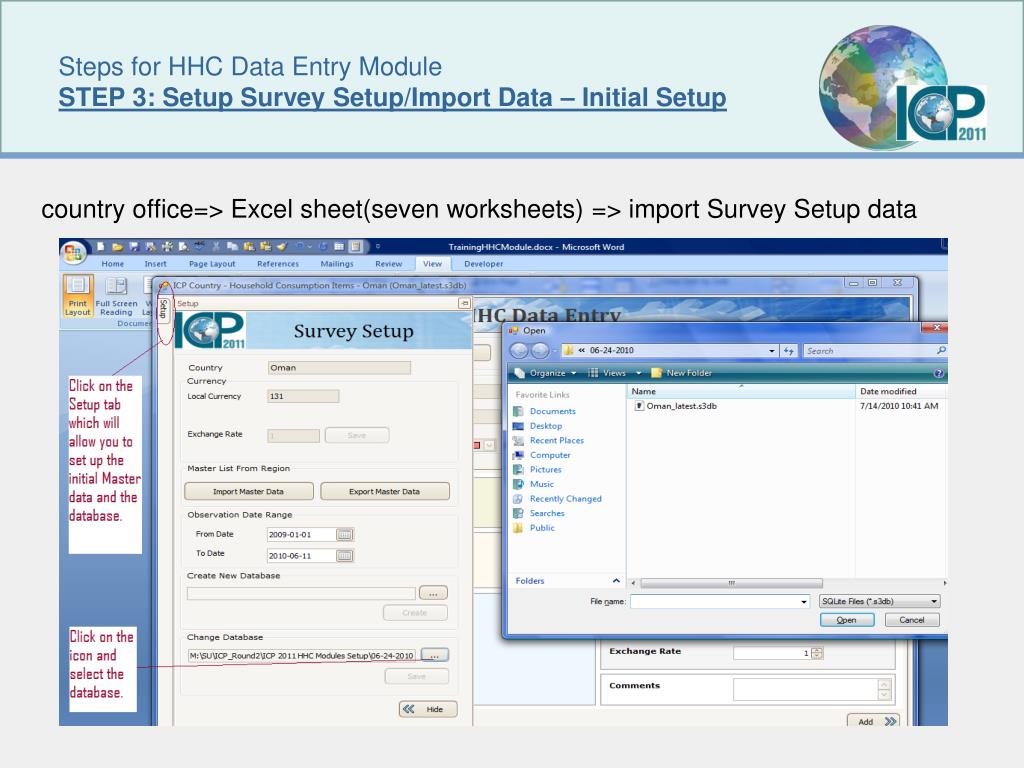Click the Name column header
The height and width of the screenshot is (768, 1024).
click(741, 391)
